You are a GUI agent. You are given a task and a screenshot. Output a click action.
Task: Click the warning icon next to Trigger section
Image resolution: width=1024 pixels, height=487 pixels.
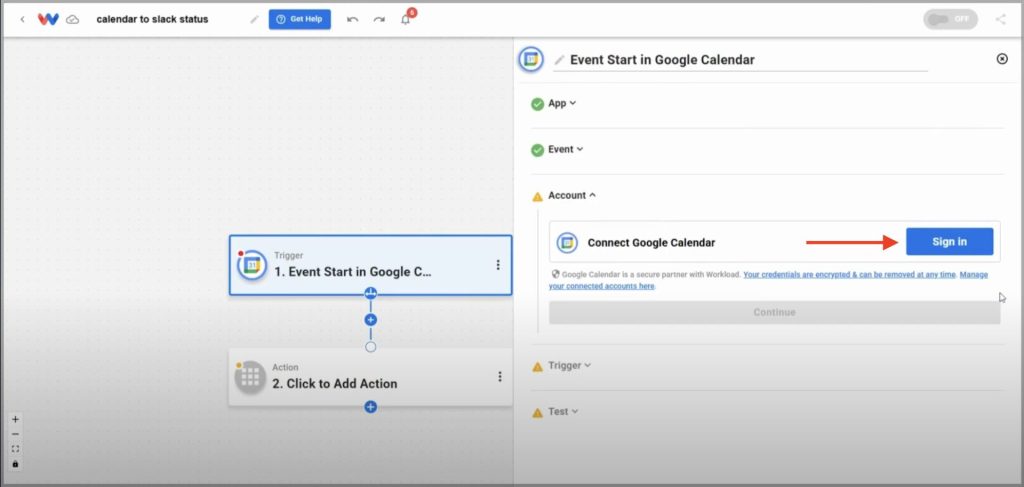point(537,367)
